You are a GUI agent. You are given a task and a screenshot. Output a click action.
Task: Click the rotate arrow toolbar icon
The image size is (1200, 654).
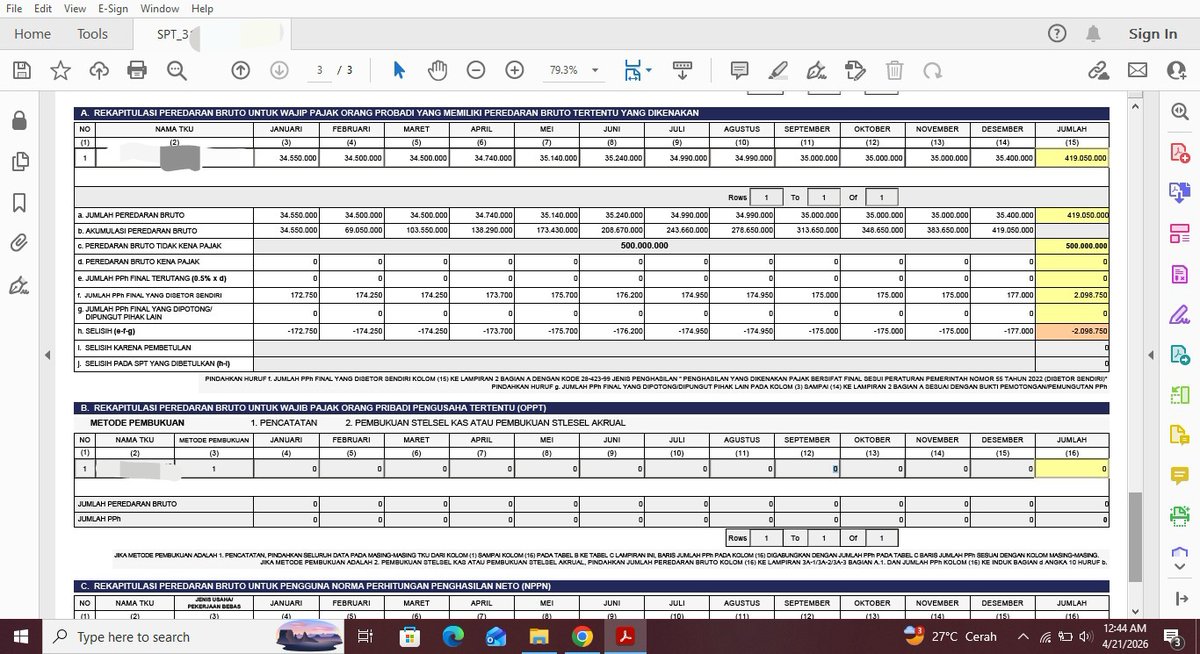tap(932, 70)
